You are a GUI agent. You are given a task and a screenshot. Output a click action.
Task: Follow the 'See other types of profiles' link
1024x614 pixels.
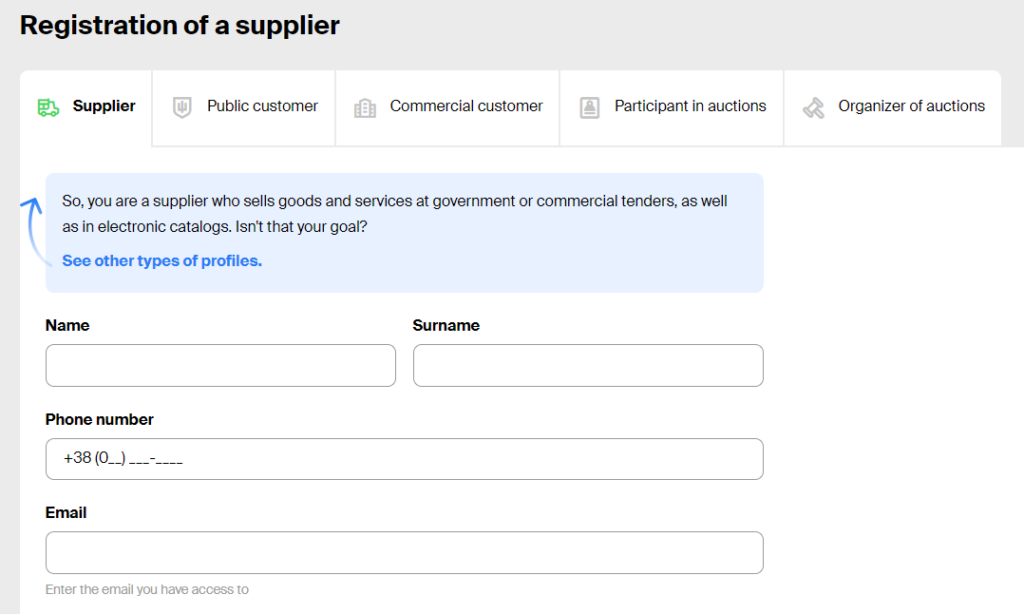coord(162,261)
